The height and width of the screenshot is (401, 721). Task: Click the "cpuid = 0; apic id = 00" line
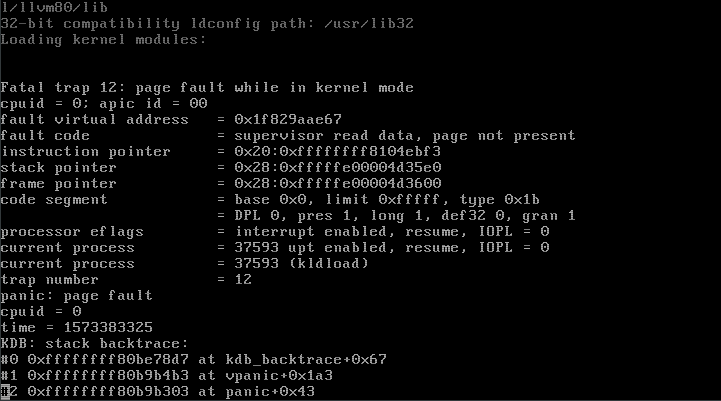[x=104, y=104]
